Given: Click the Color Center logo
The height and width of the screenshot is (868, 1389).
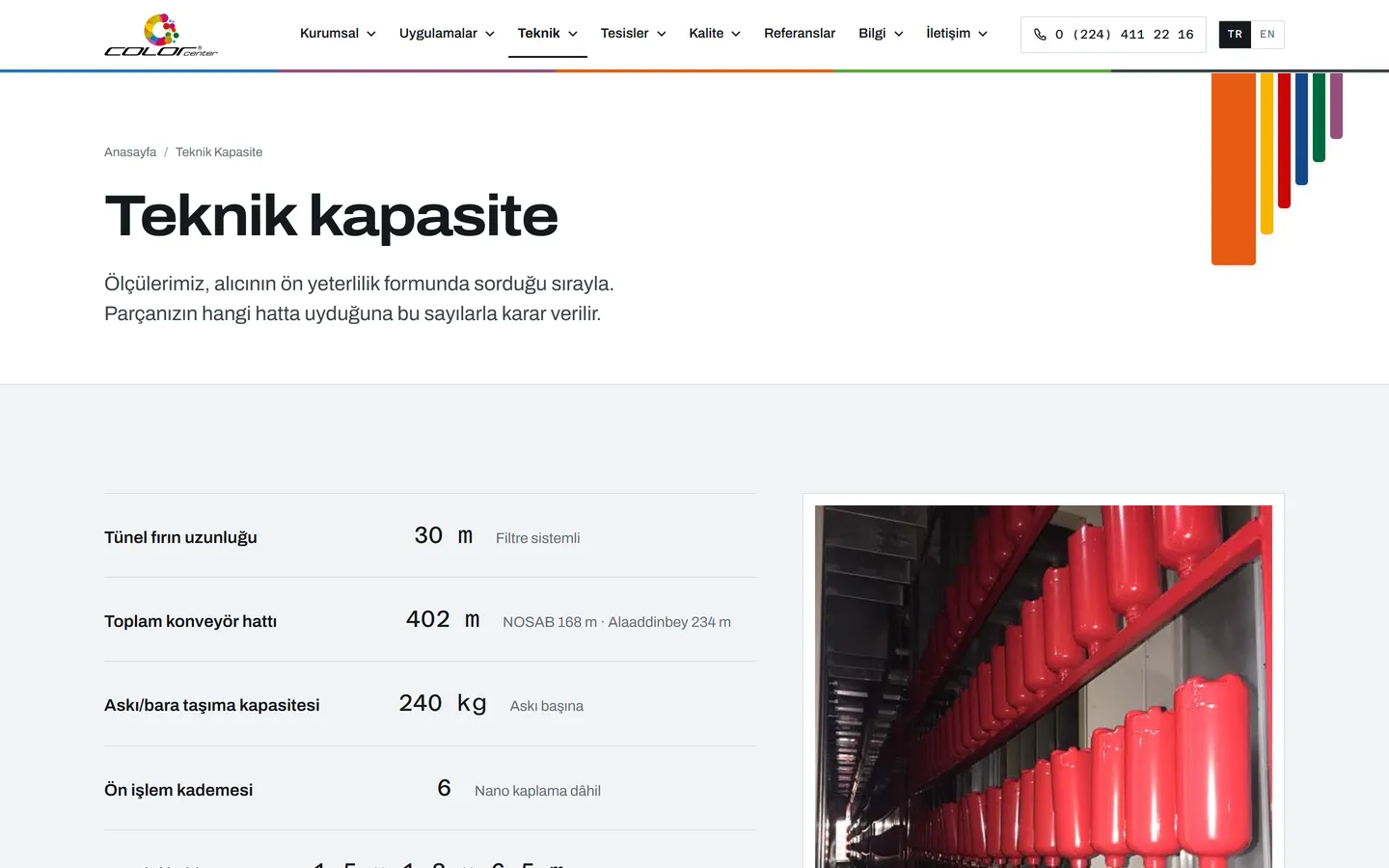Looking at the screenshot, I should pyautogui.click(x=161, y=35).
